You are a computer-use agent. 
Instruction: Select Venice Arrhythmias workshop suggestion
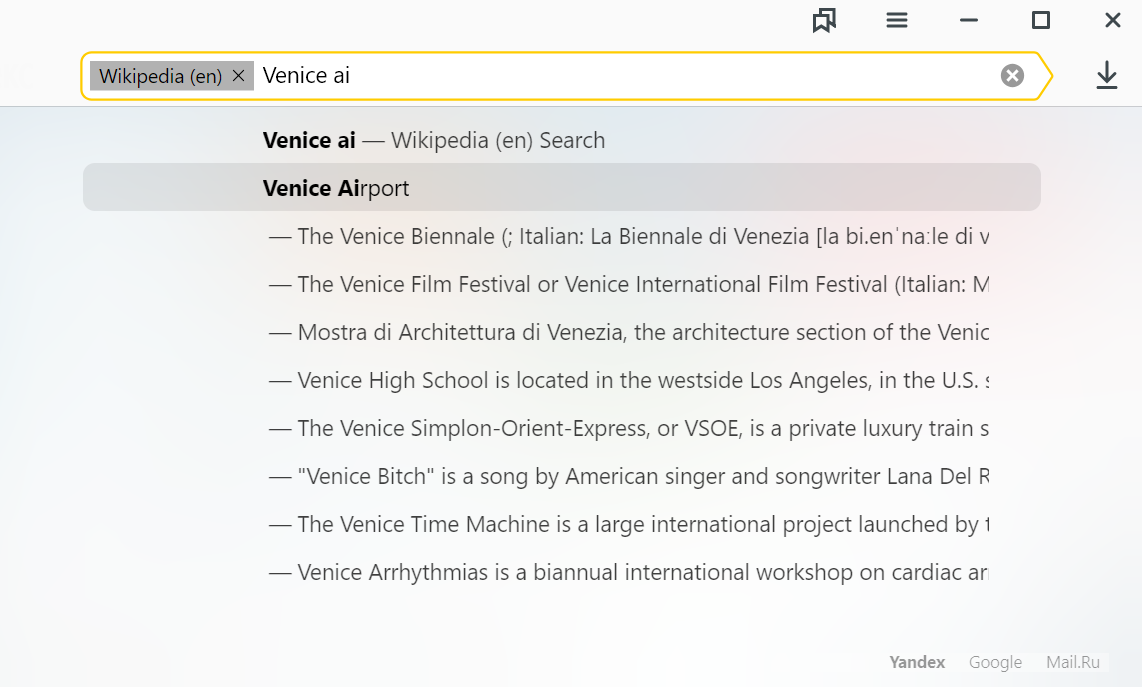[x=562, y=573]
